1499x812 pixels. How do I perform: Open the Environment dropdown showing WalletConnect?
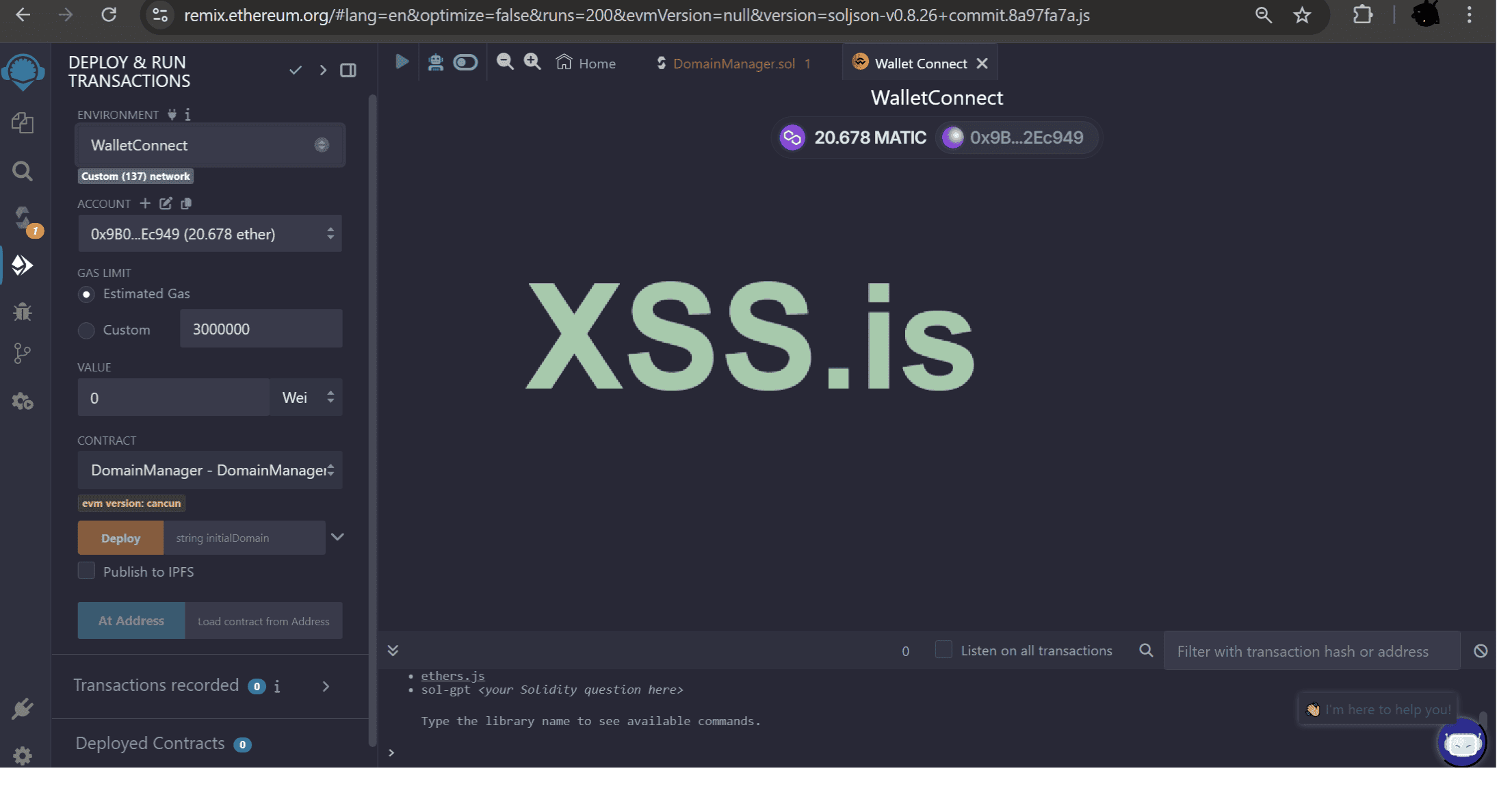[209, 145]
